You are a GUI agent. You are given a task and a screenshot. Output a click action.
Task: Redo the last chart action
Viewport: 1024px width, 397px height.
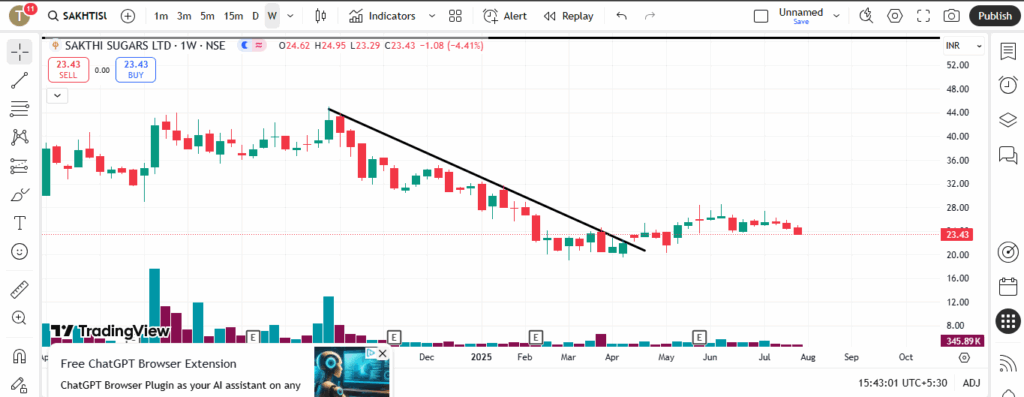(650, 16)
